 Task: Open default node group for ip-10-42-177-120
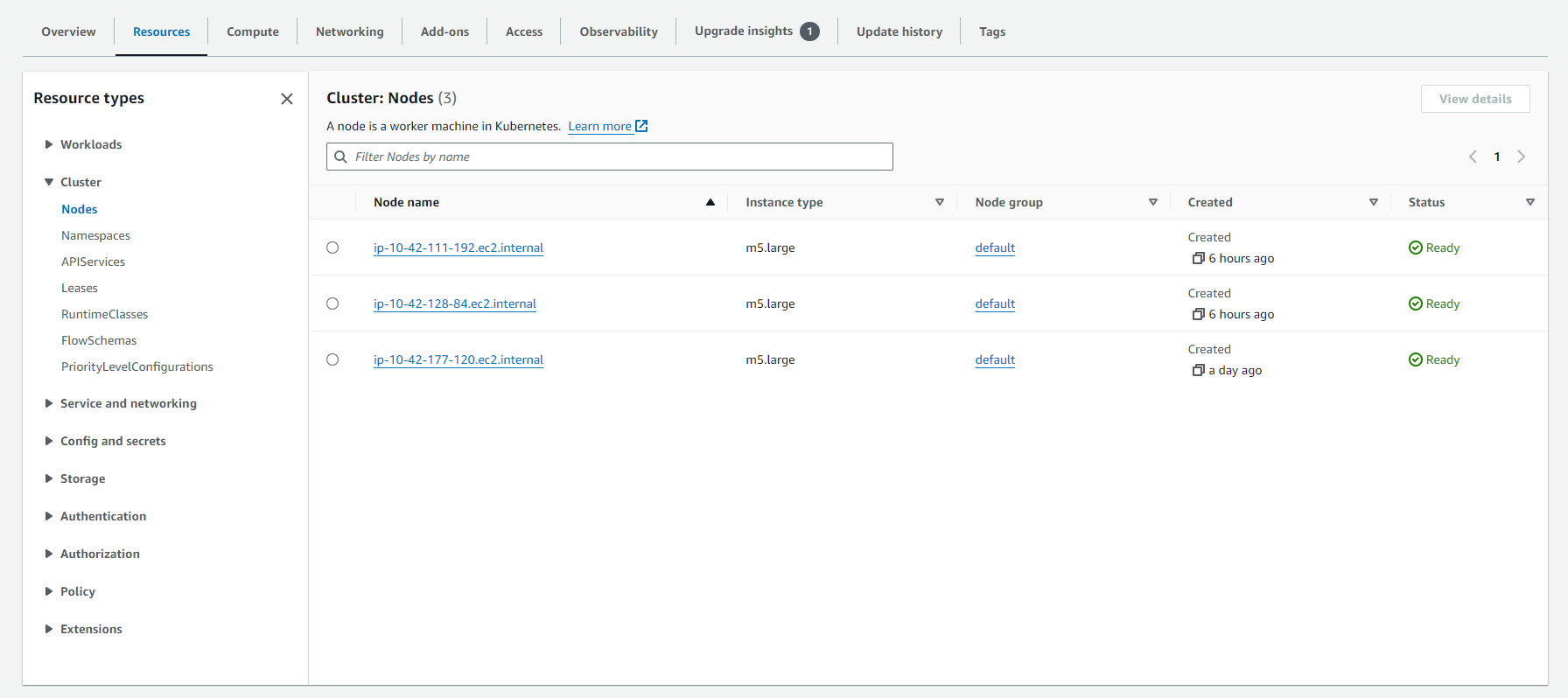pos(995,359)
